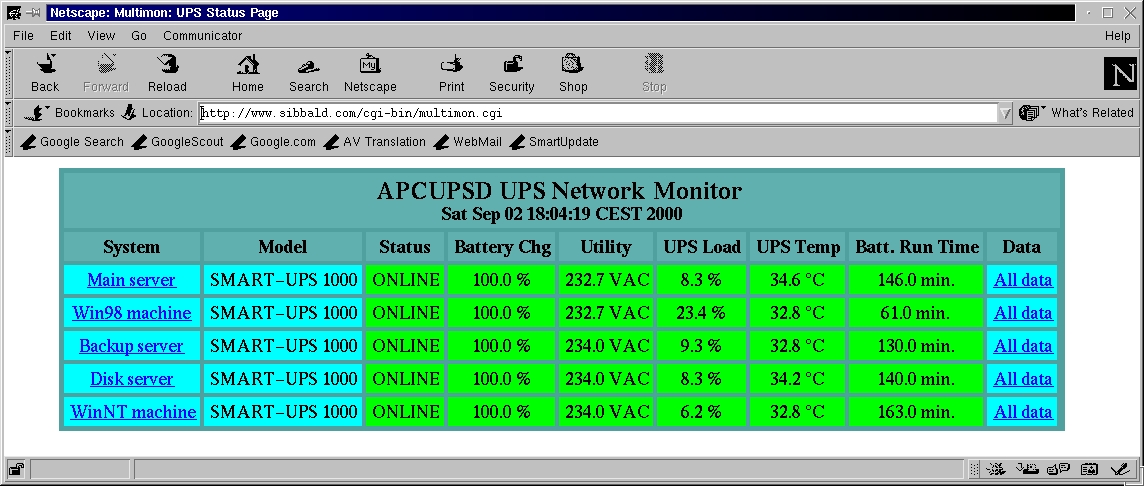Click the My Netscape toolbar icon
Image resolution: width=1144 pixels, height=486 pixels.
point(370,66)
